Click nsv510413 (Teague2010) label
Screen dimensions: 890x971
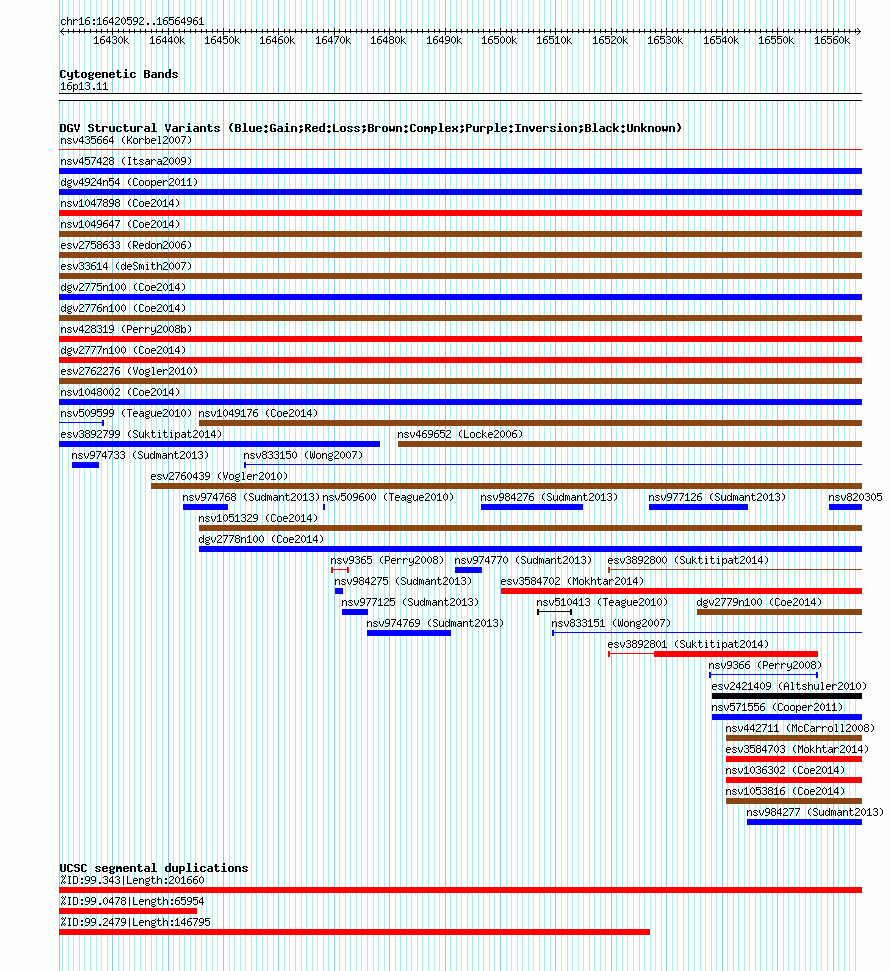pos(601,603)
